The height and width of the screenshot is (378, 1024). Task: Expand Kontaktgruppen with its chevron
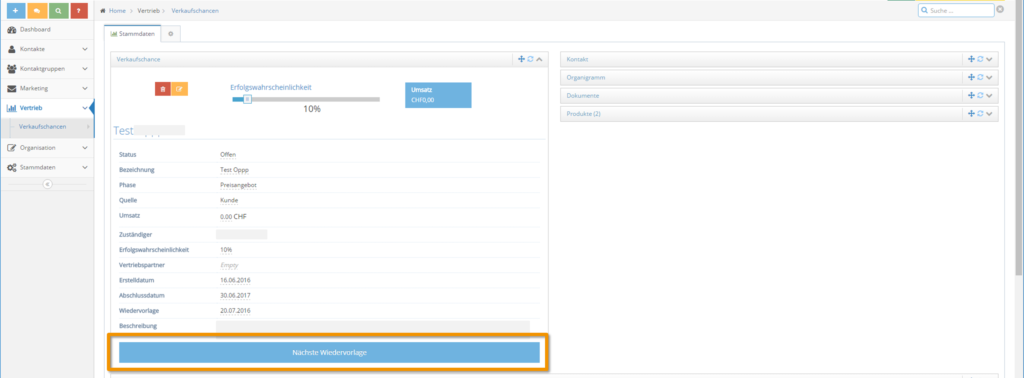click(85, 69)
